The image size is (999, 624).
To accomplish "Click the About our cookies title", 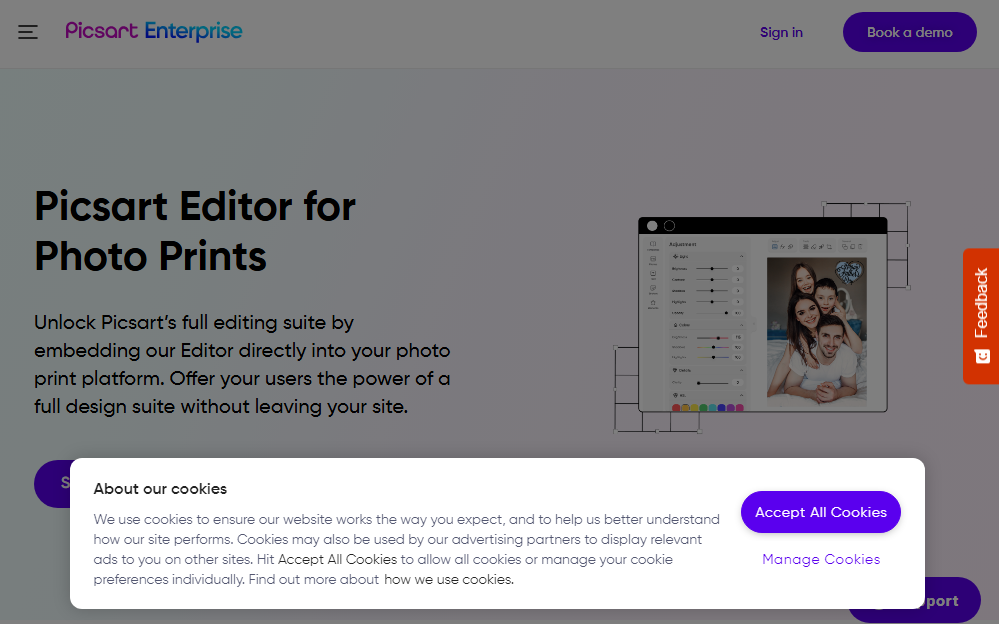I will pos(160,489).
